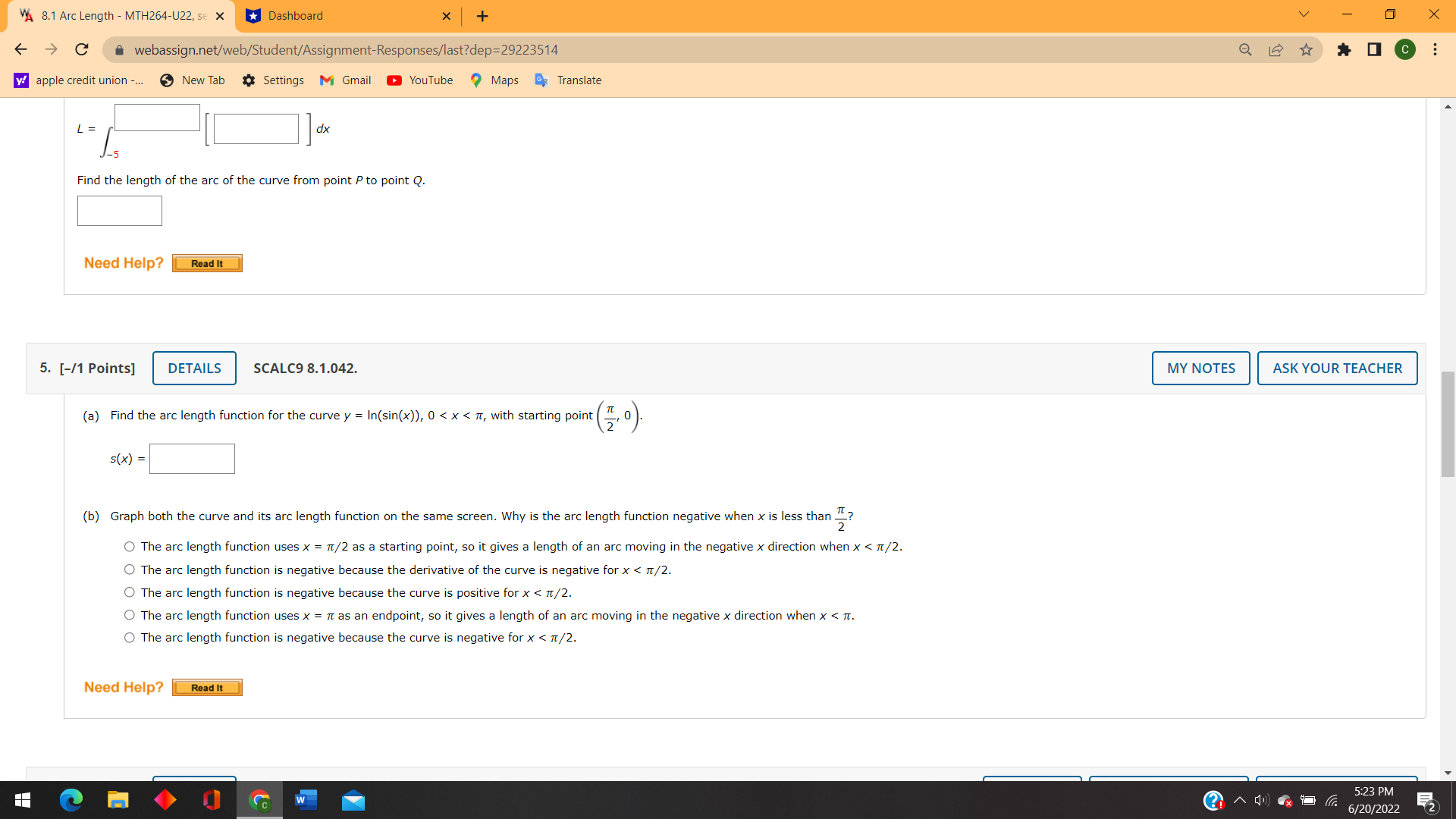Screen dimensions: 1456x819
Task: Click the ASK YOUR TEACHER button
Action: tap(1337, 368)
